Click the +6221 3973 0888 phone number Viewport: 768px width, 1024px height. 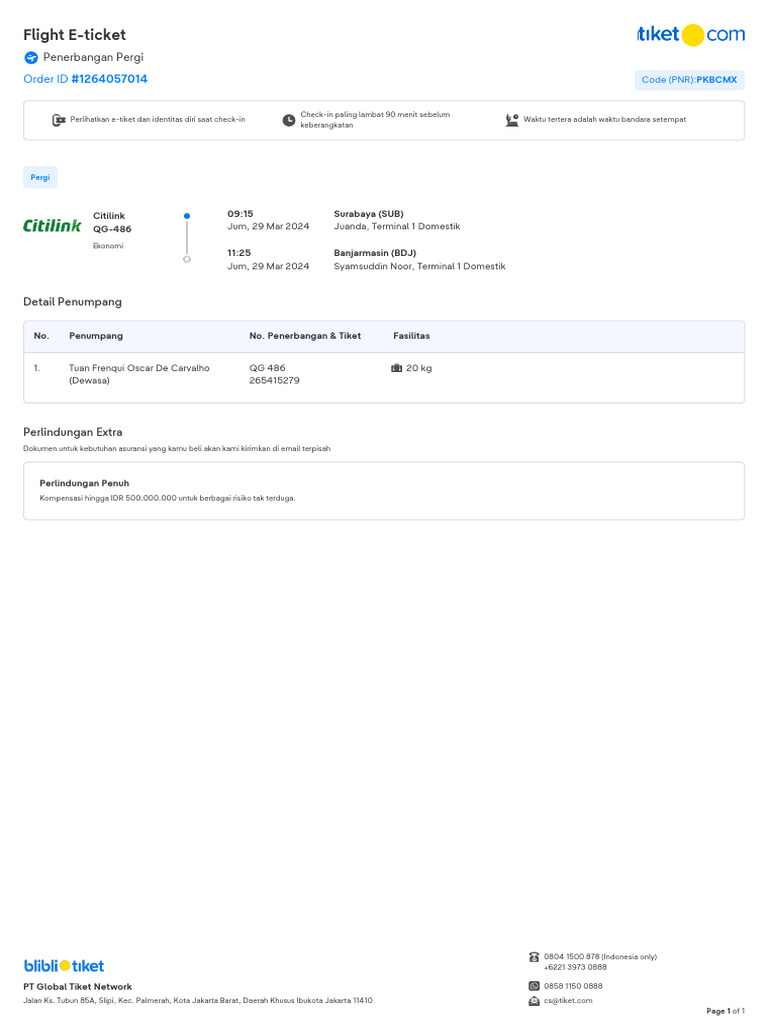tap(575, 967)
